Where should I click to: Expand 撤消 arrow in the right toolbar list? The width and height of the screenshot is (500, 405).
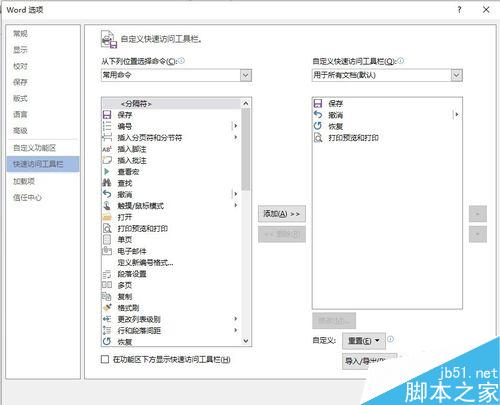click(x=457, y=115)
